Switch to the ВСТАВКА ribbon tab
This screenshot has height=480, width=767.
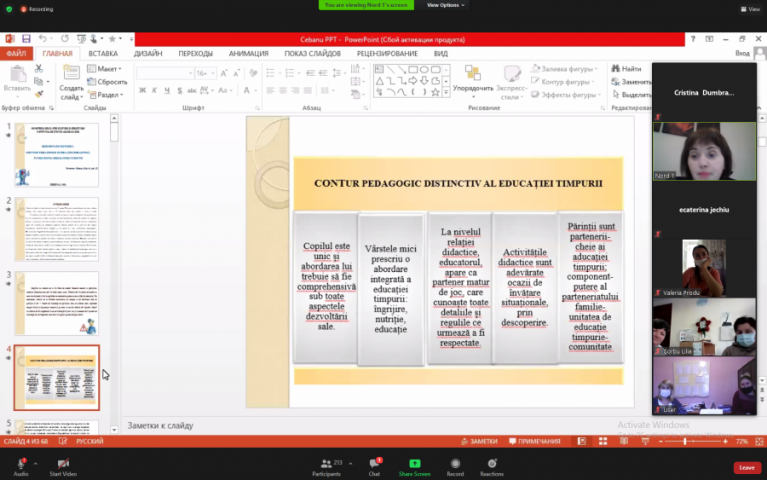tap(102, 53)
